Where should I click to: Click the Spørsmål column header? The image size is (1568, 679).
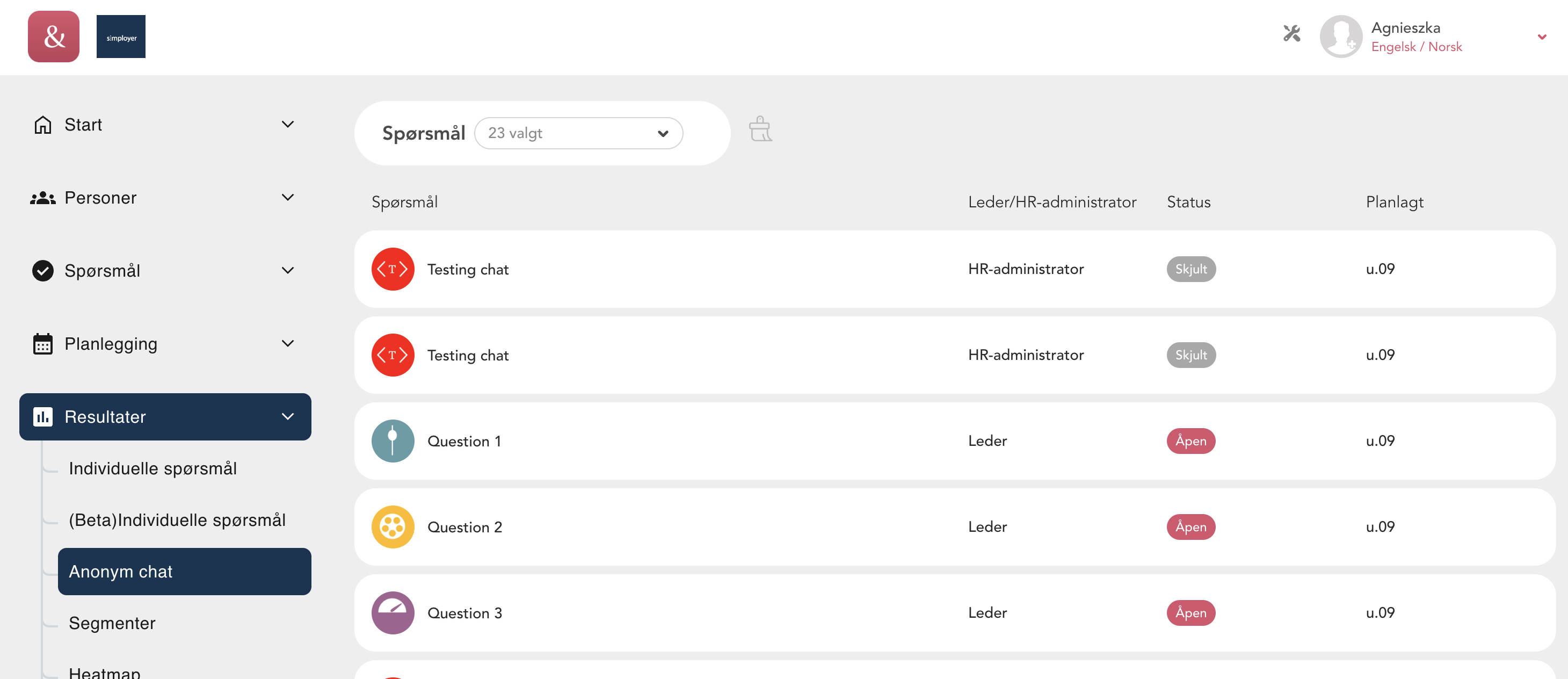coord(404,202)
